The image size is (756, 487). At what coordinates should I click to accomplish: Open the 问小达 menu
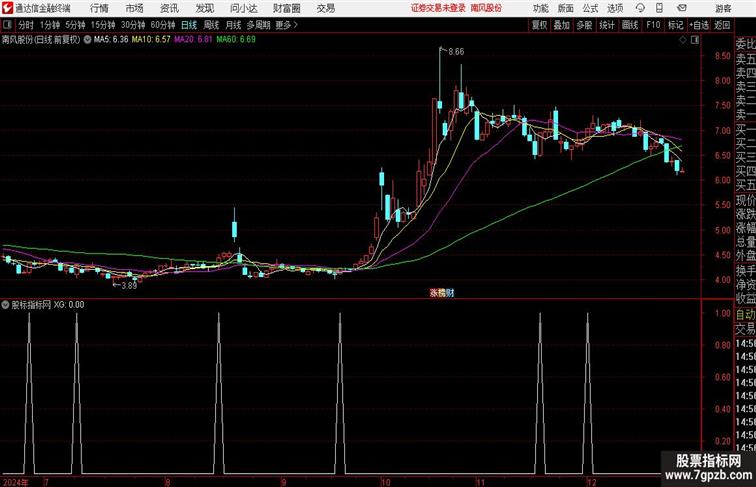click(243, 8)
